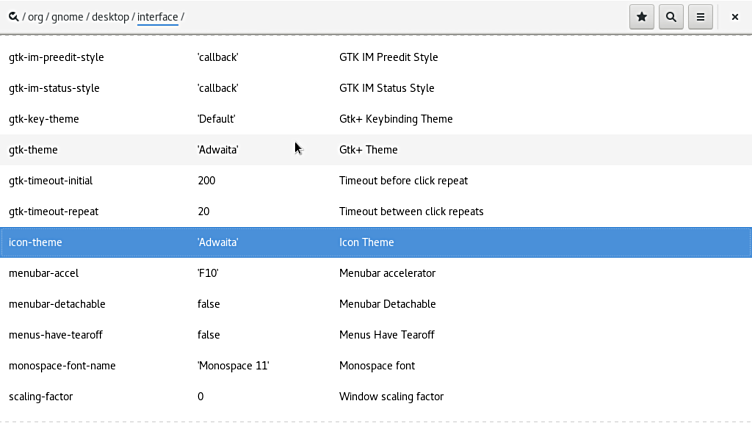Open the monospace-font-name key

coord(62,366)
